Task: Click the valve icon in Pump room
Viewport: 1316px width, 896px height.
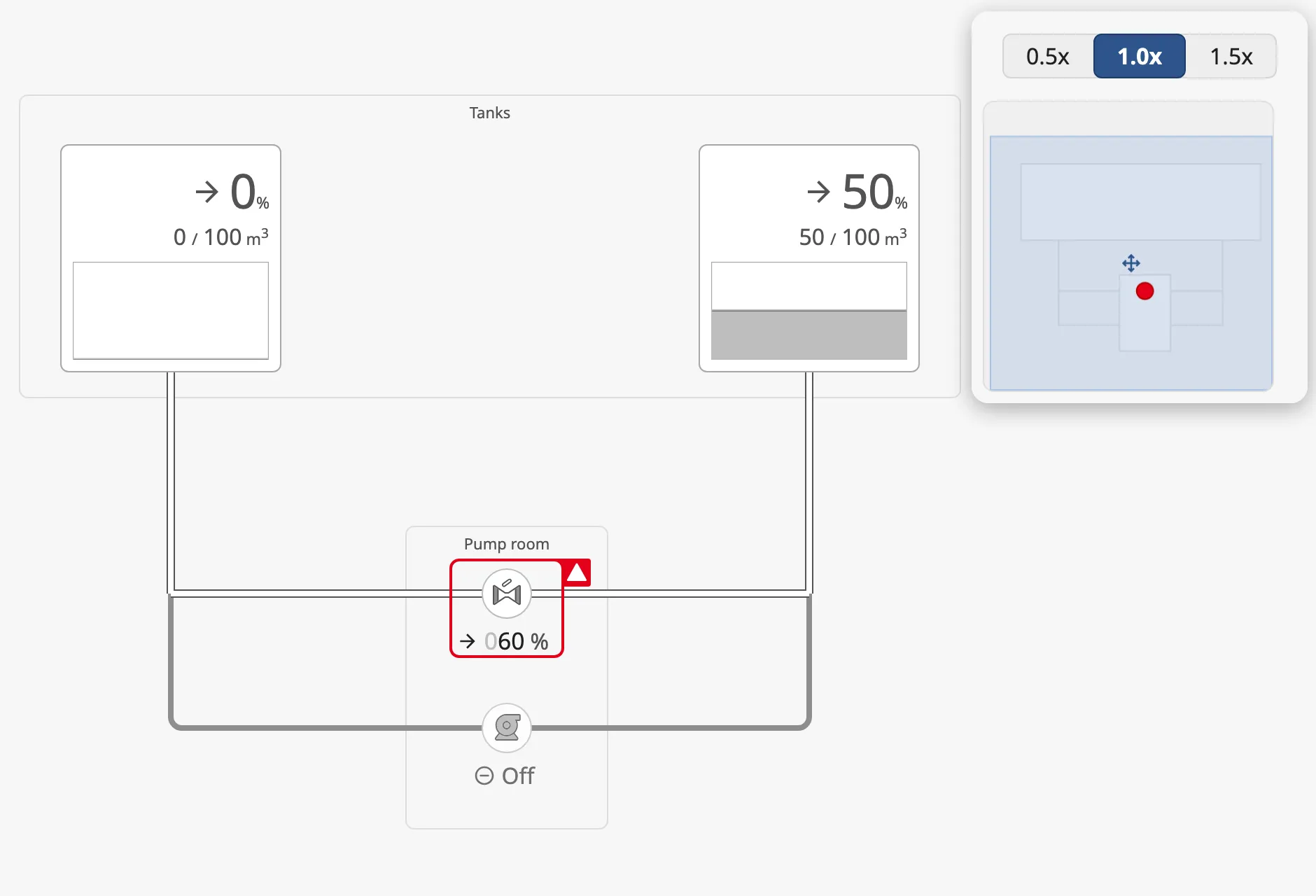Action: pyautogui.click(x=507, y=594)
